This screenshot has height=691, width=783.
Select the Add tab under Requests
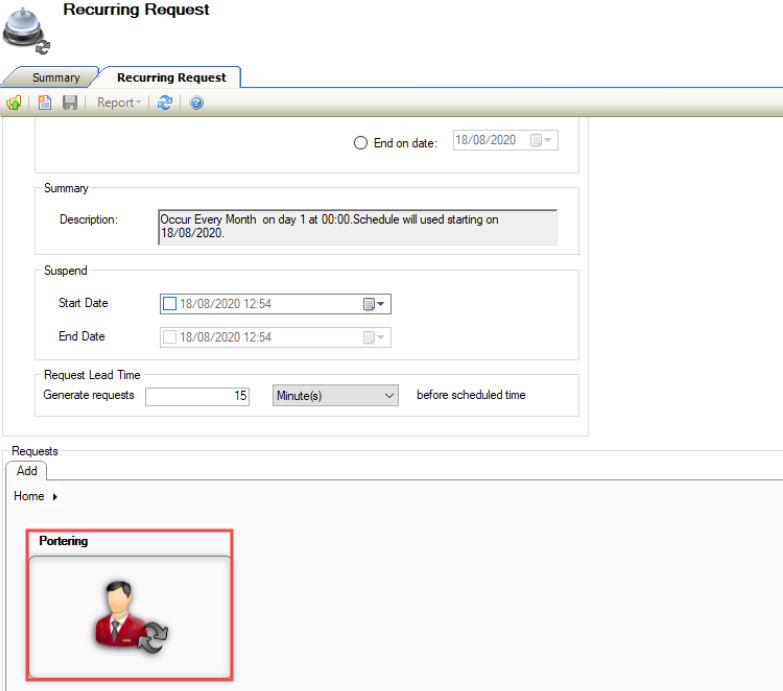pyautogui.click(x=27, y=471)
